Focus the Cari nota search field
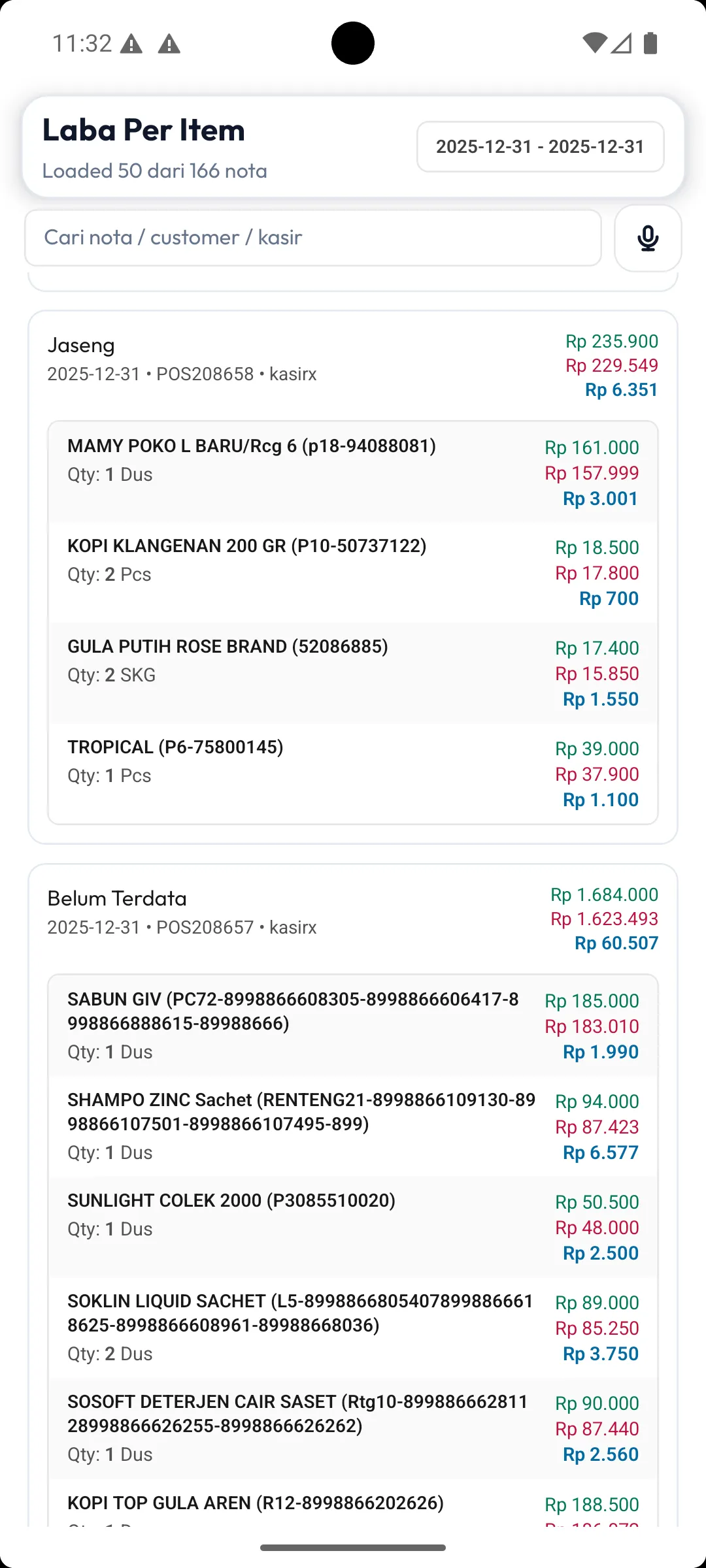Screen dimensions: 706x1568 (312, 238)
